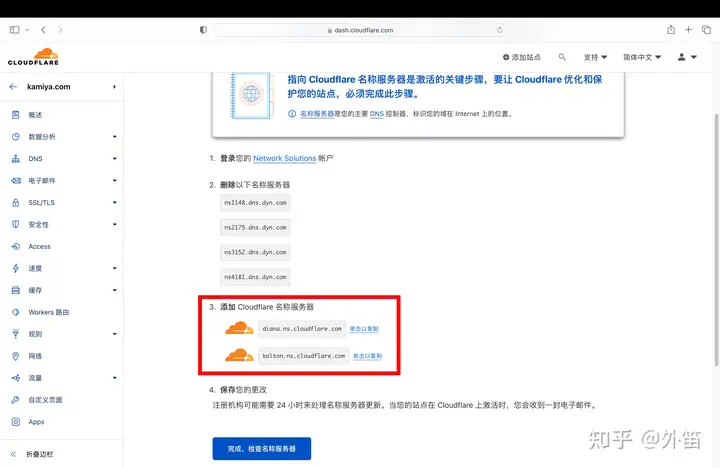The image size is (720, 468).
Task: Select the diana.ns.cloudflare.com nameserver box
Action: [302, 329]
